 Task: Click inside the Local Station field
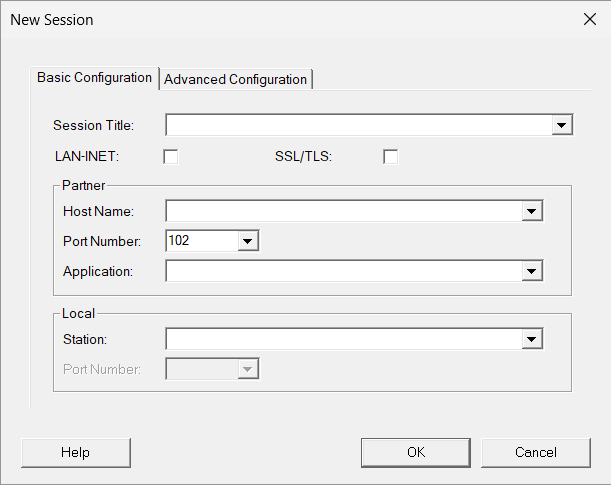coord(344,339)
